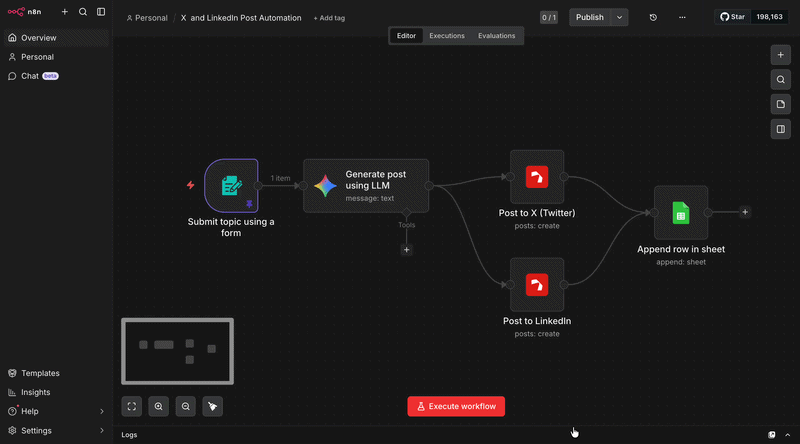Select the Post to X (Twitter) node
This screenshot has width=800, height=444.
pyautogui.click(x=537, y=177)
